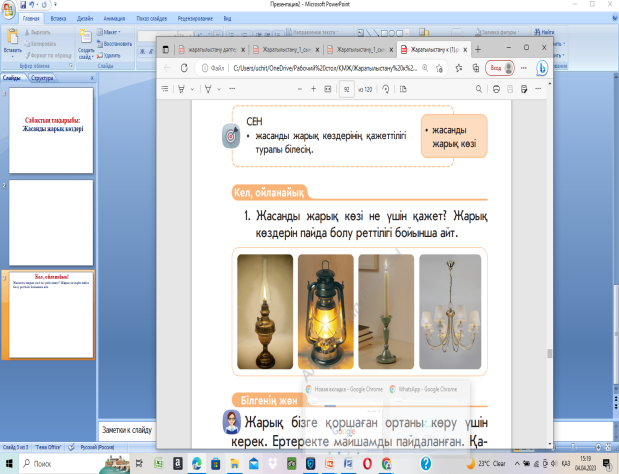
Task: Click Удалить to delete the slide
Action: (x=109, y=55)
